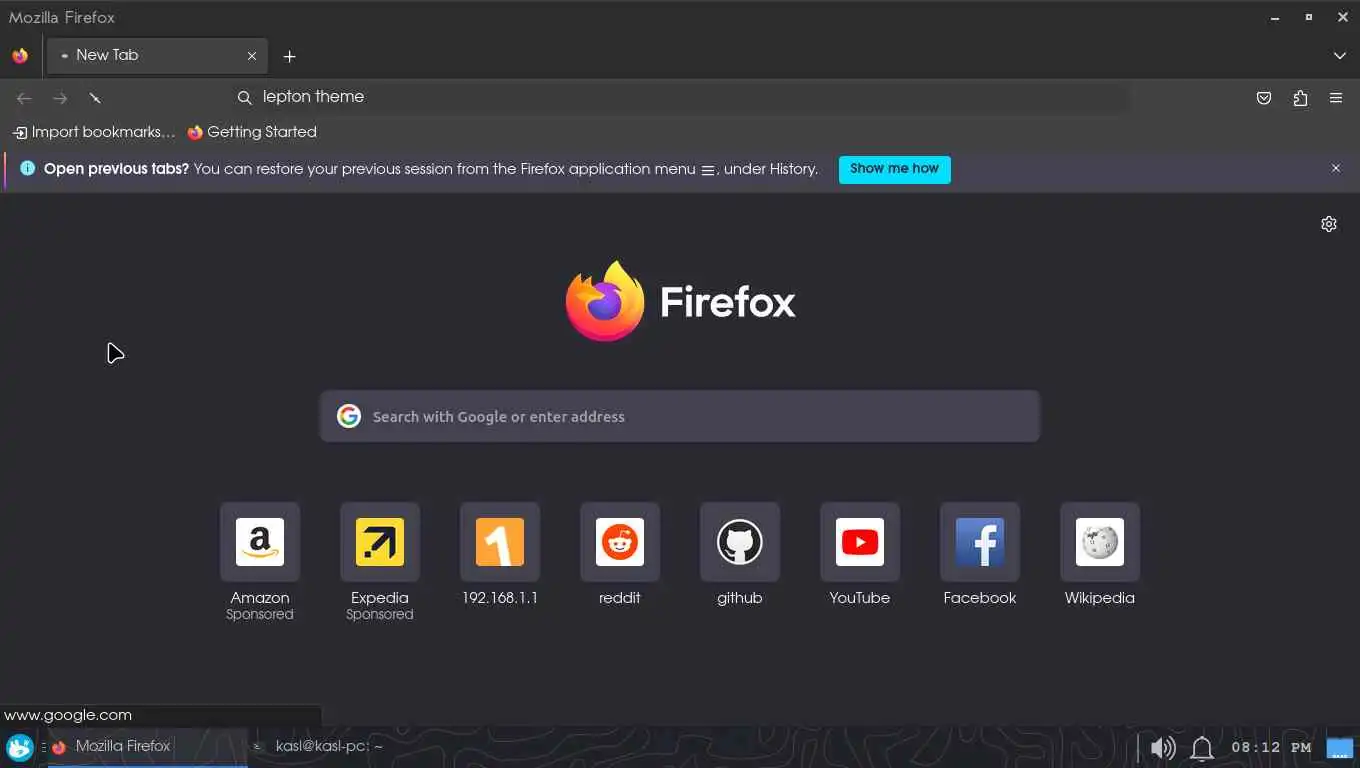Click the 08:12 PM clock
1360x768 pixels.
[1271, 748]
